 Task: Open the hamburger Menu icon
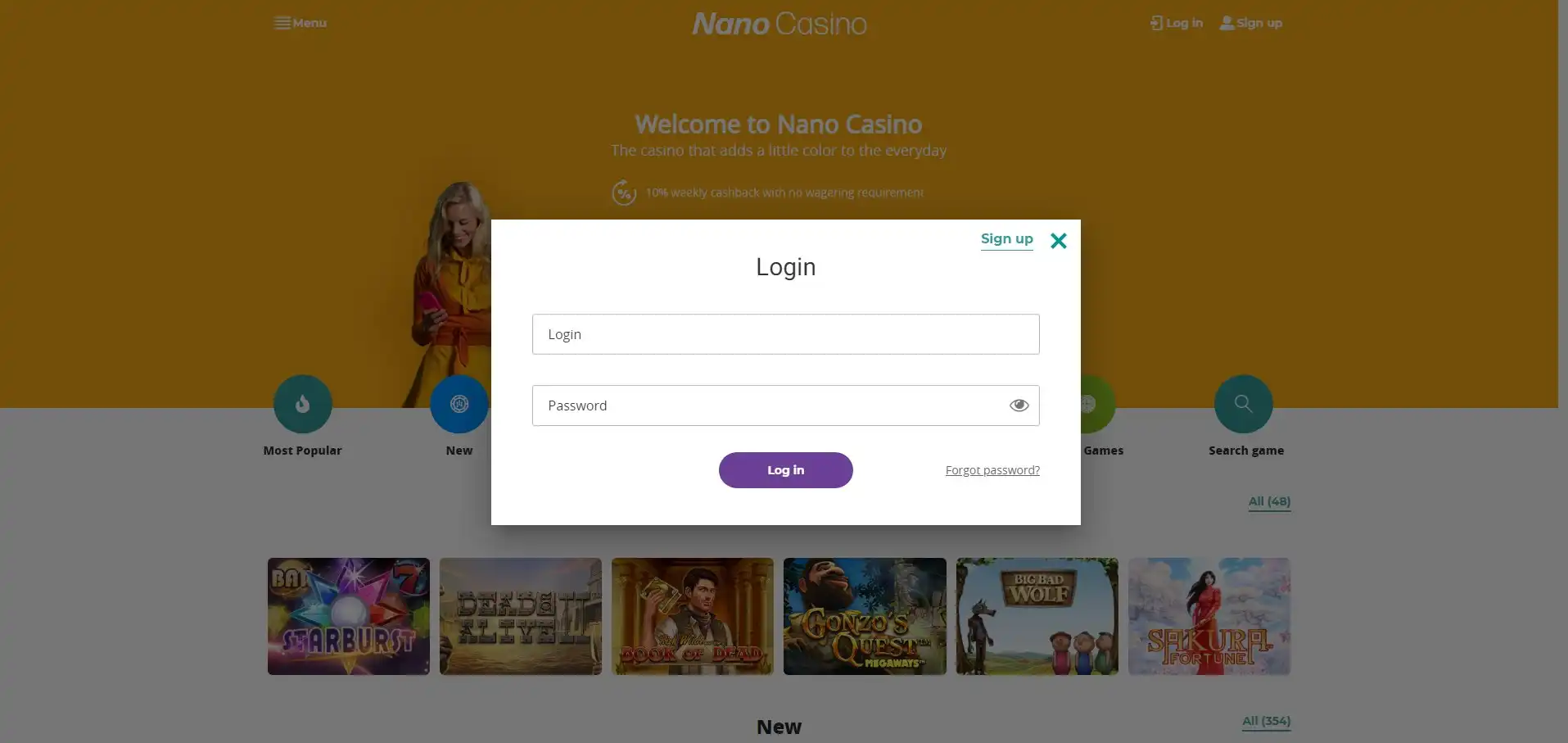click(x=282, y=23)
